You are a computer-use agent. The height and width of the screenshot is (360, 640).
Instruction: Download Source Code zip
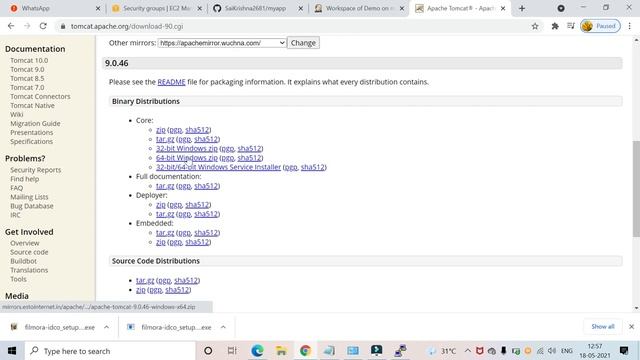coord(141,290)
